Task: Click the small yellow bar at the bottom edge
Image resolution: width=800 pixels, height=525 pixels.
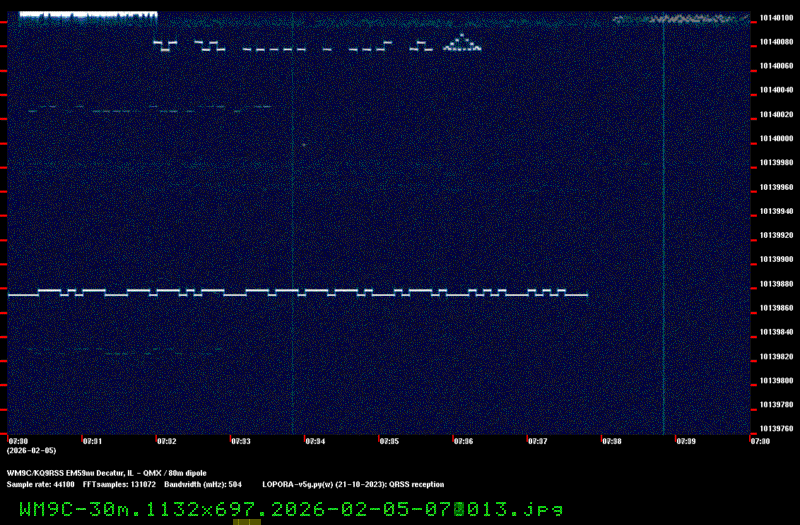Action: pos(246,521)
